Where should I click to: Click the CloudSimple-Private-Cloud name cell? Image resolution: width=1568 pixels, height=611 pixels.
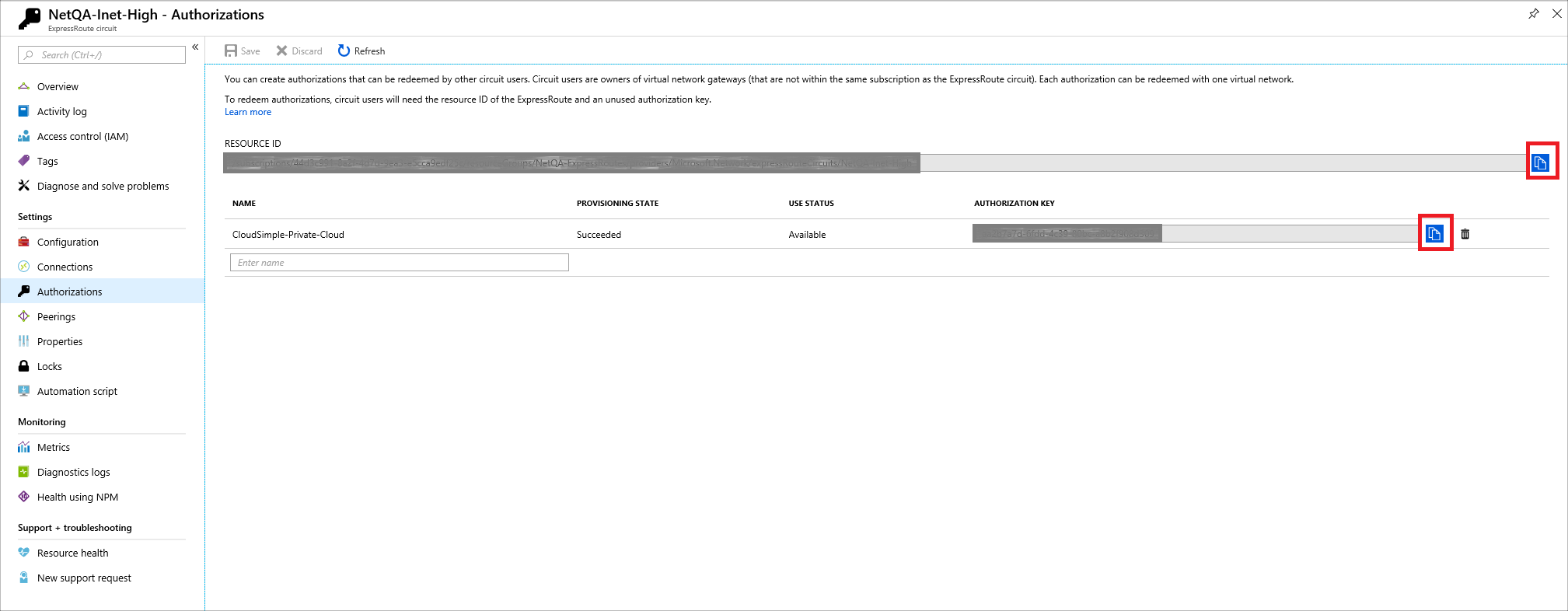[x=288, y=234]
